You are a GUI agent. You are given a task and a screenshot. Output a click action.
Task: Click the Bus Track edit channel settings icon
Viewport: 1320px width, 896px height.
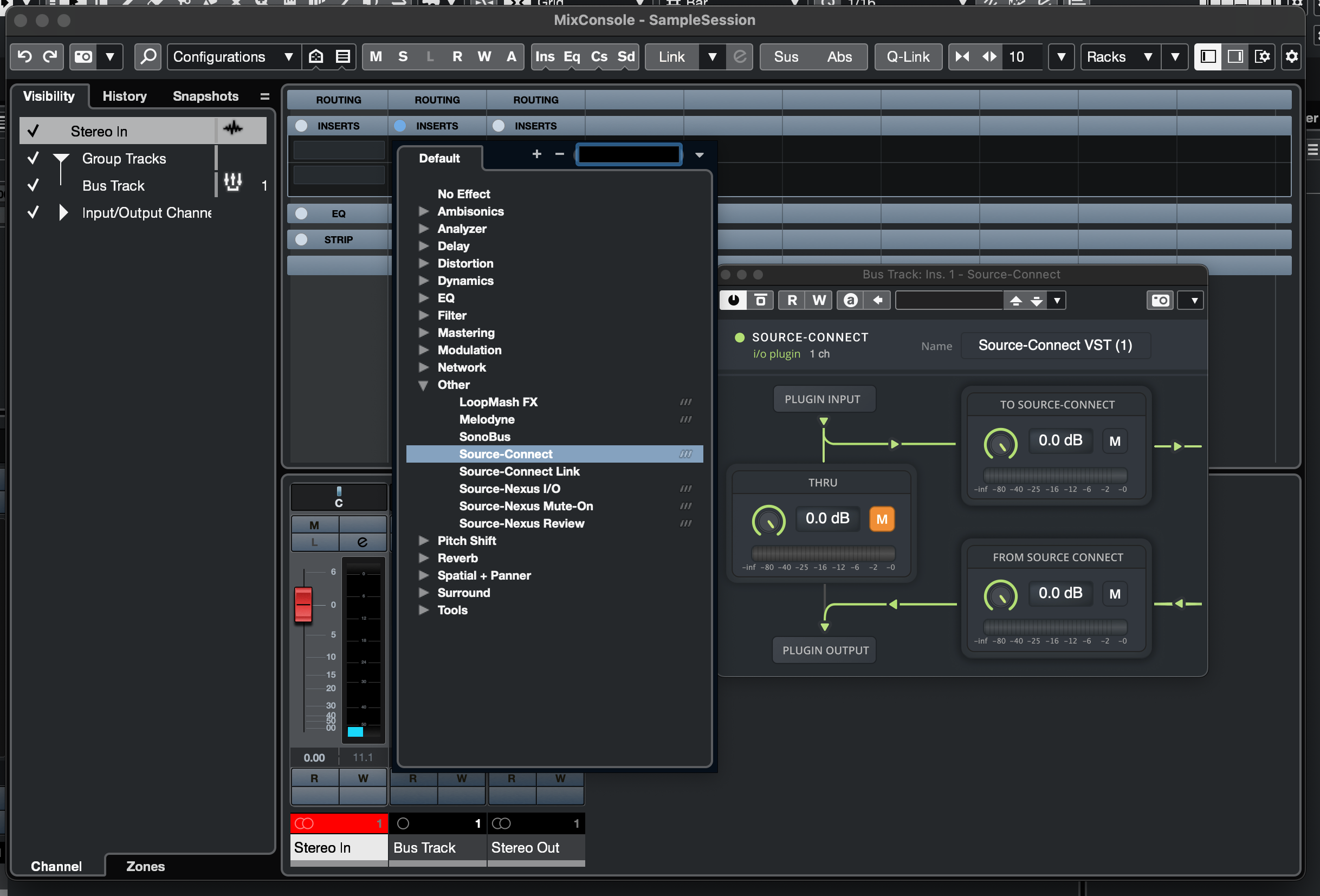[x=233, y=182]
